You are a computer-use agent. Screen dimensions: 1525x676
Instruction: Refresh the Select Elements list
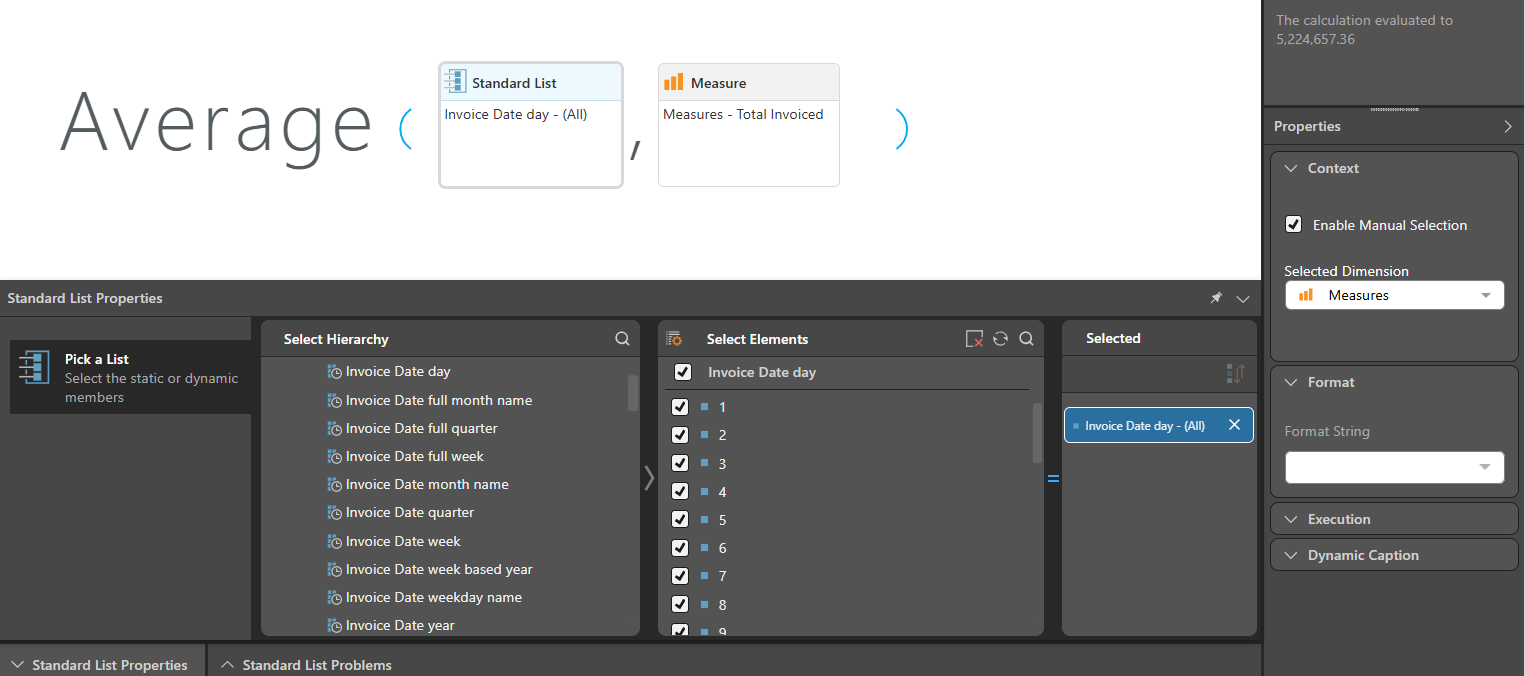[1000, 339]
